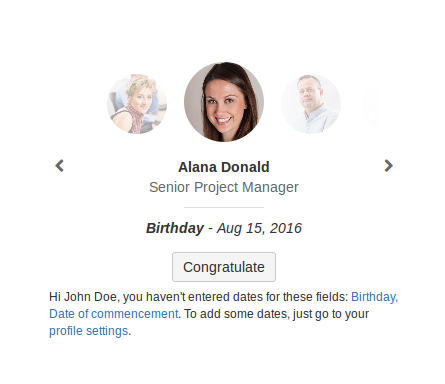Click the Aug 15, 2016 date text

point(259,228)
